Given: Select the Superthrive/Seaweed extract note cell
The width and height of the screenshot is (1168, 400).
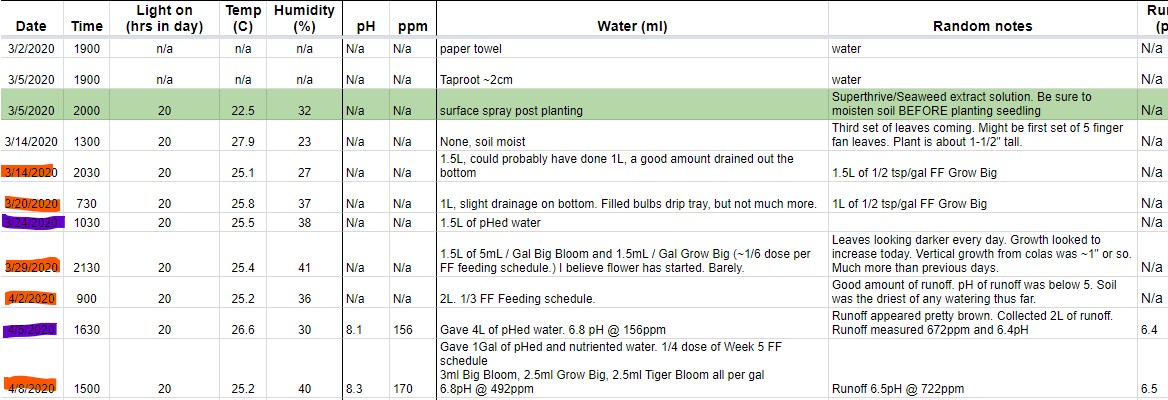Looking at the screenshot, I should click(983, 104).
